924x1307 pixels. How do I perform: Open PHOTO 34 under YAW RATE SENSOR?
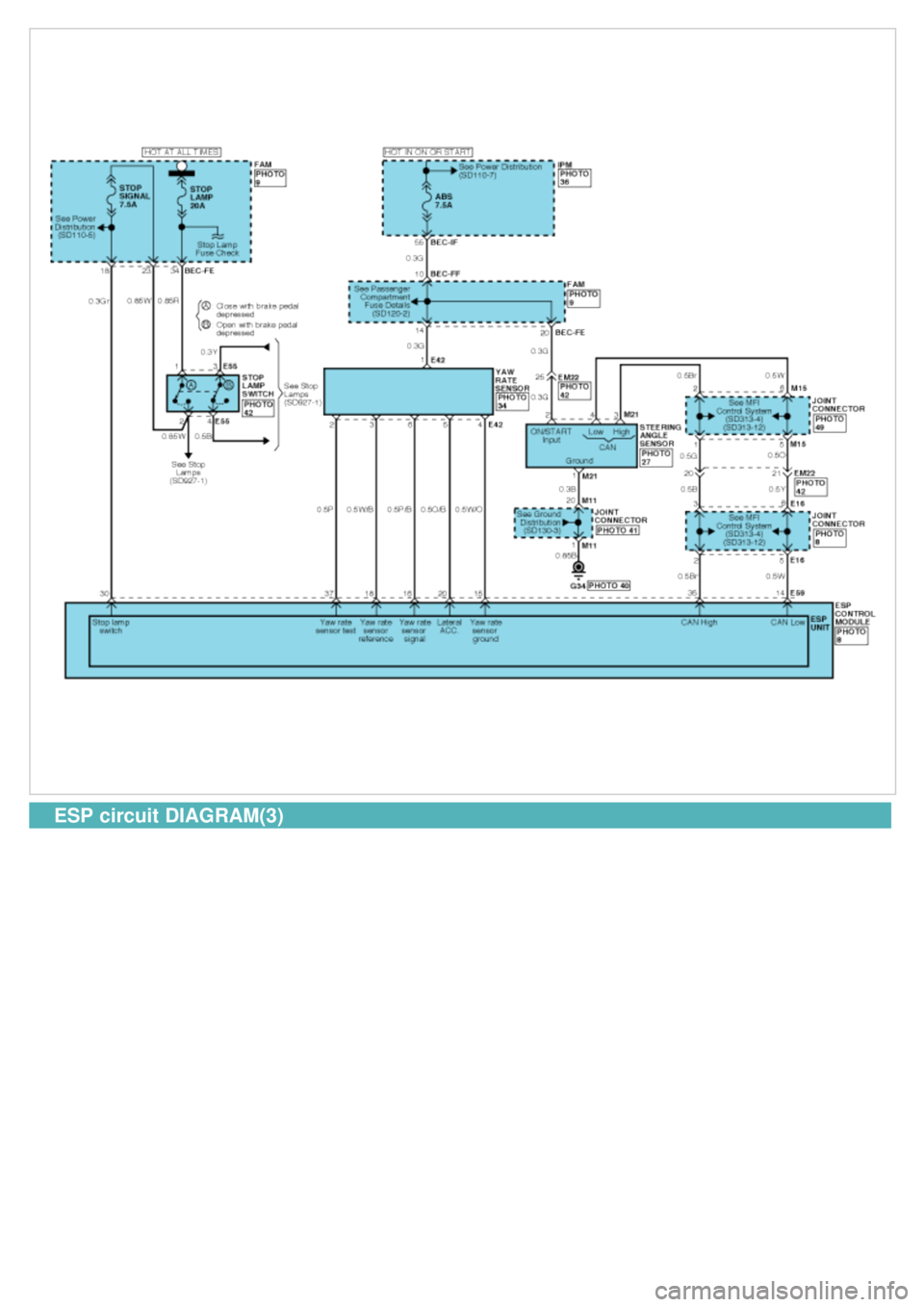click(512, 401)
